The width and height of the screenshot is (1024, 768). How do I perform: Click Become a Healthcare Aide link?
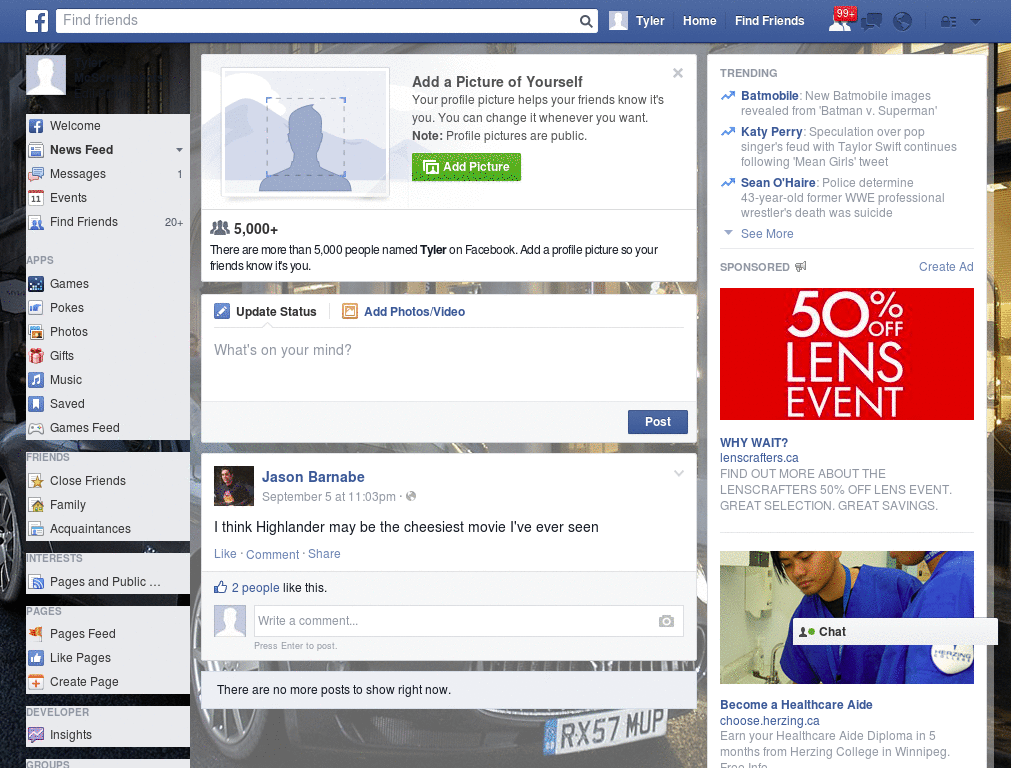(796, 705)
